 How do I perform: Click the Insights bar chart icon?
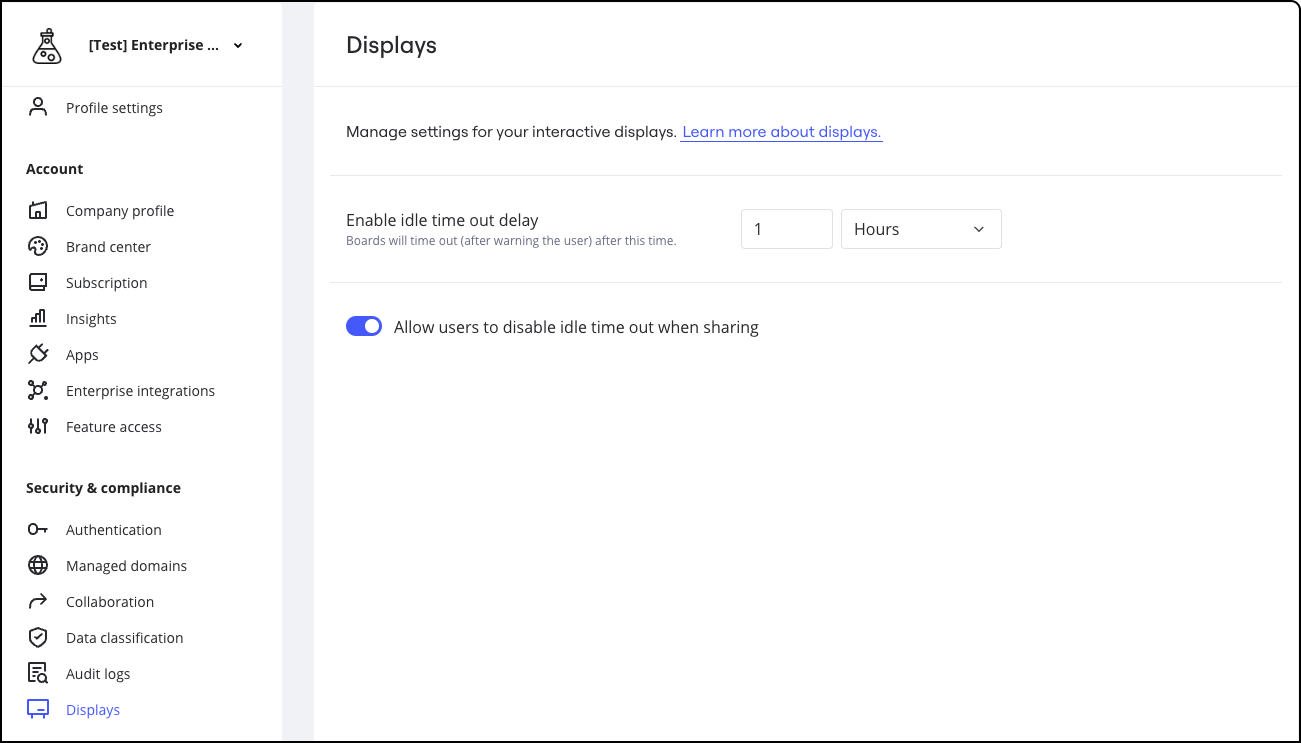pos(38,319)
